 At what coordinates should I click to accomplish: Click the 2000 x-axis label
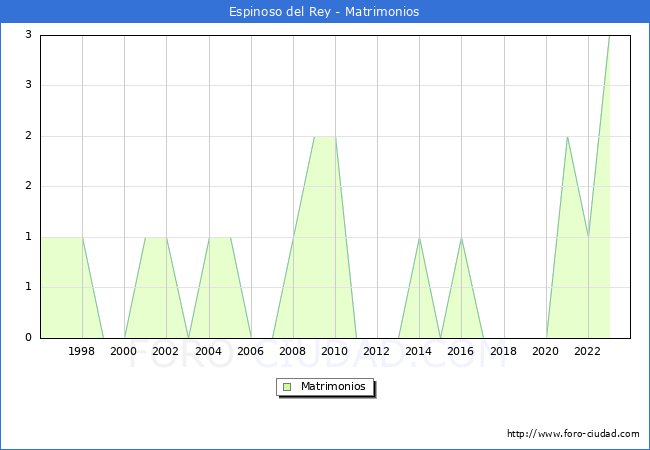123,351
